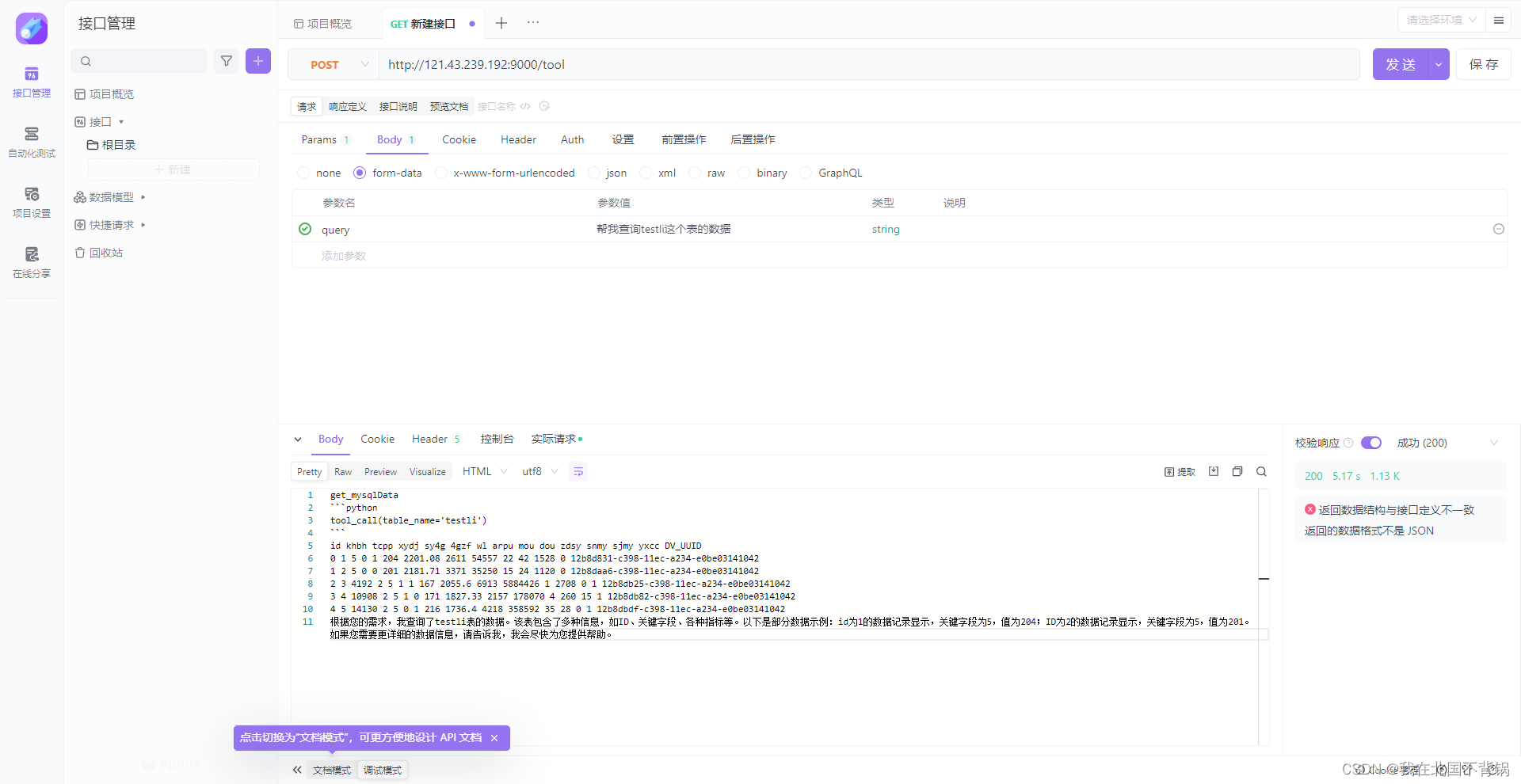Click the sidebar search field
Viewport: 1521px width, 784px height.
[x=139, y=61]
